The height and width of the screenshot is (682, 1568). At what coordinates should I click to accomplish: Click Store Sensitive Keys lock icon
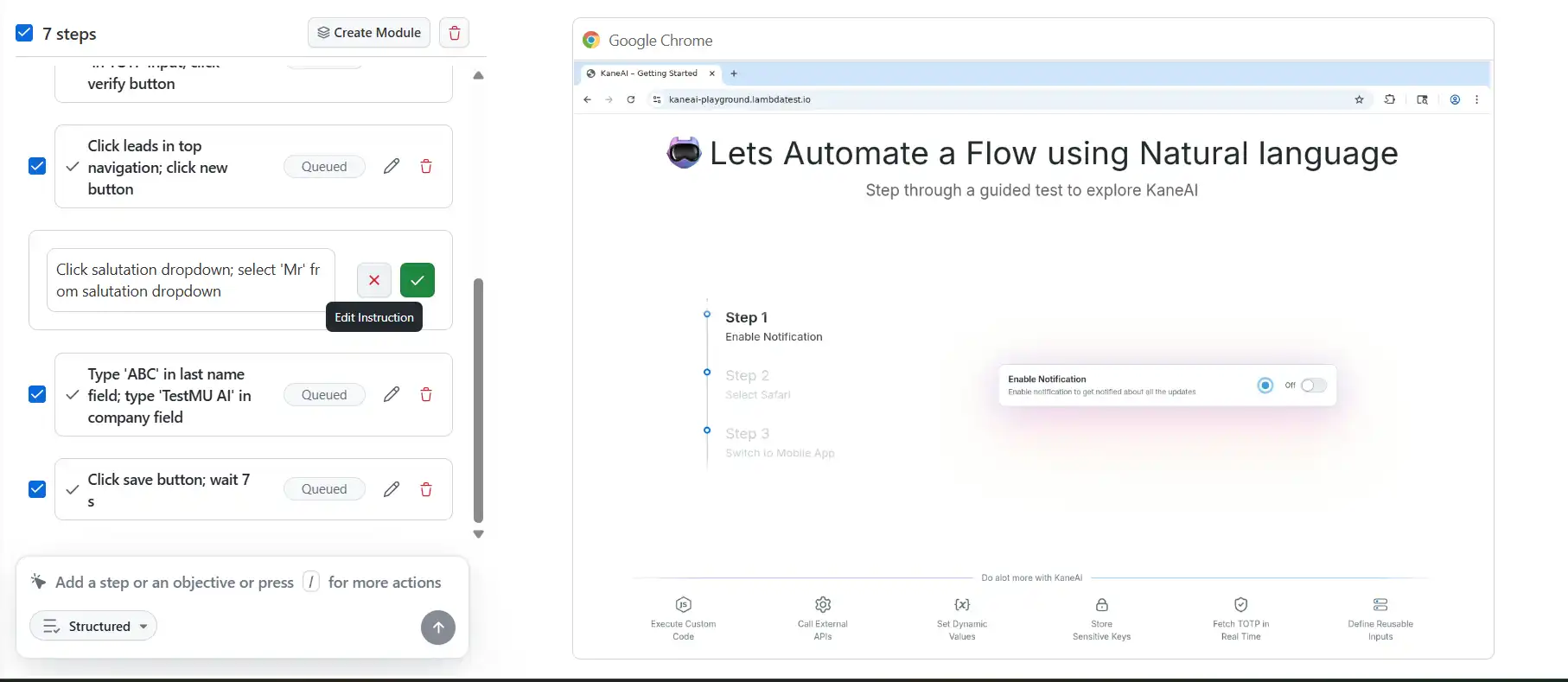pyautogui.click(x=1101, y=604)
